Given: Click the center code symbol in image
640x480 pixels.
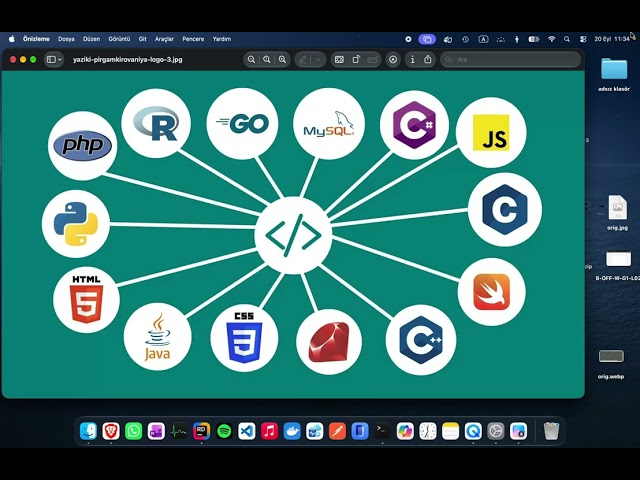Looking at the screenshot, I should click(293, 235).
